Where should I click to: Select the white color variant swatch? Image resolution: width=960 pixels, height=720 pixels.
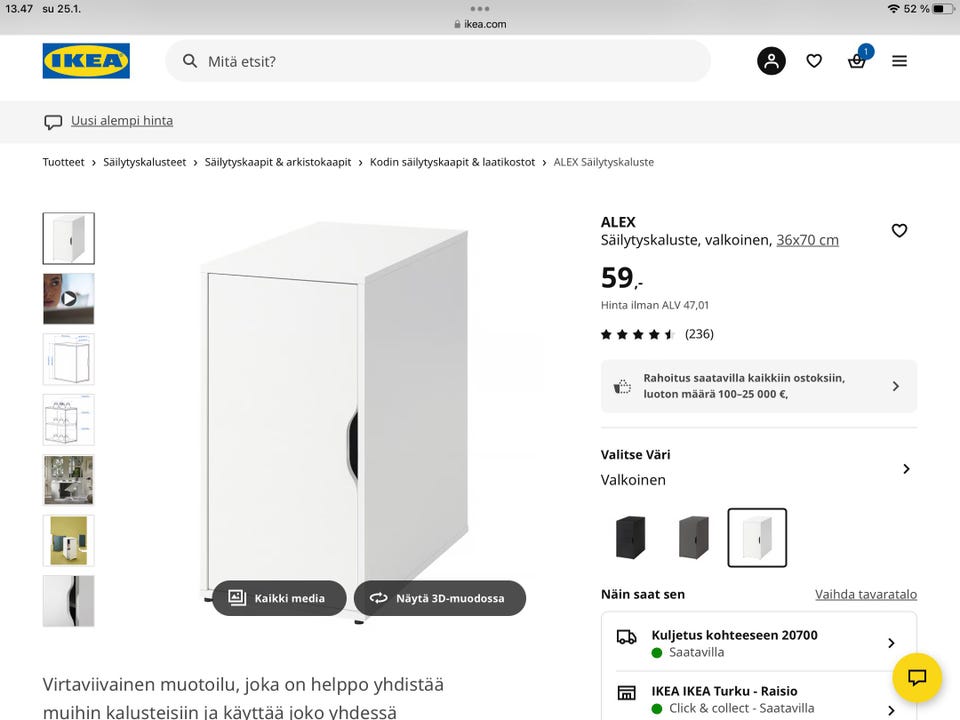click(x=757, y=537)
